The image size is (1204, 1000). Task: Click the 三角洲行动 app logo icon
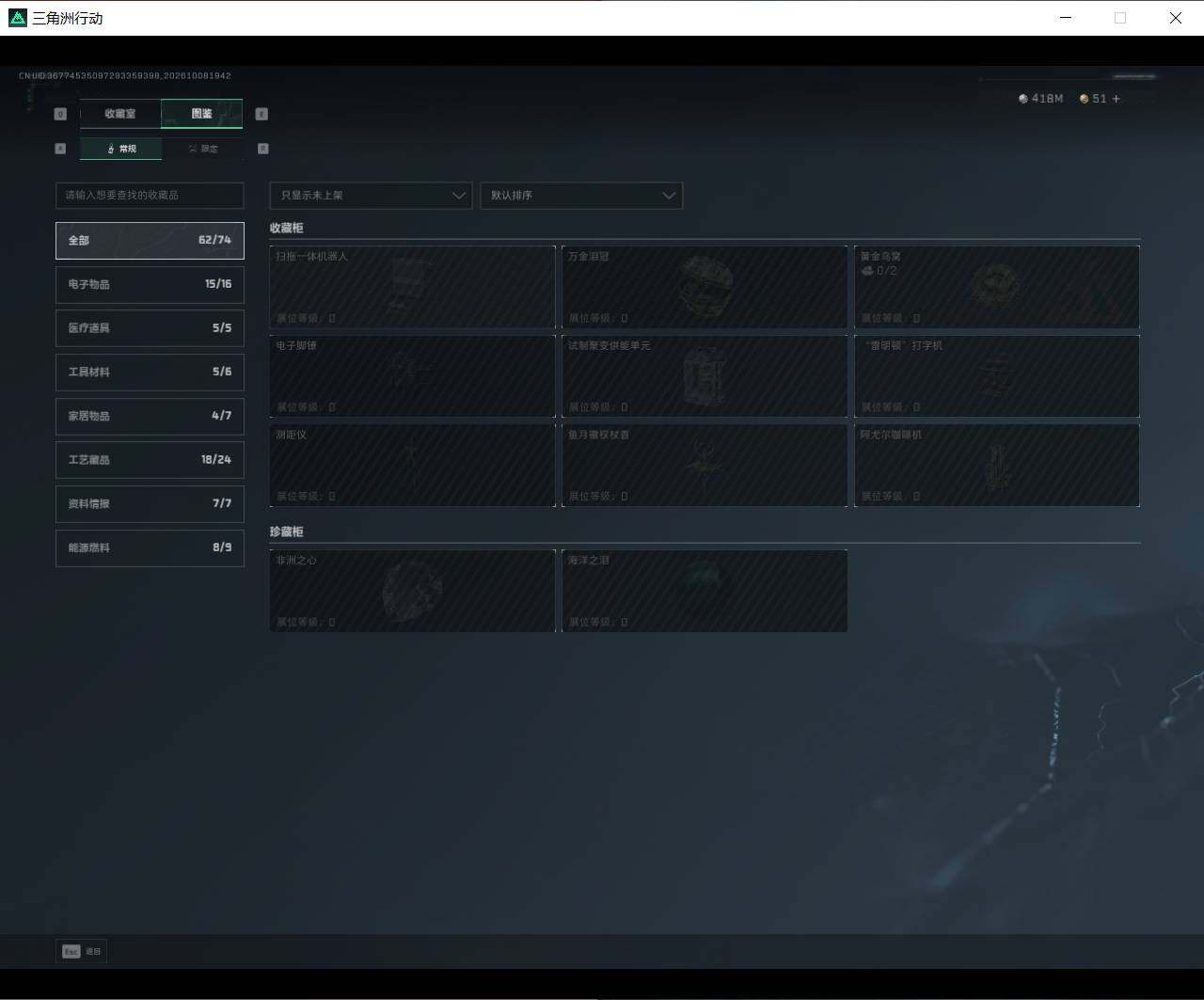click(x=18, y=18)
